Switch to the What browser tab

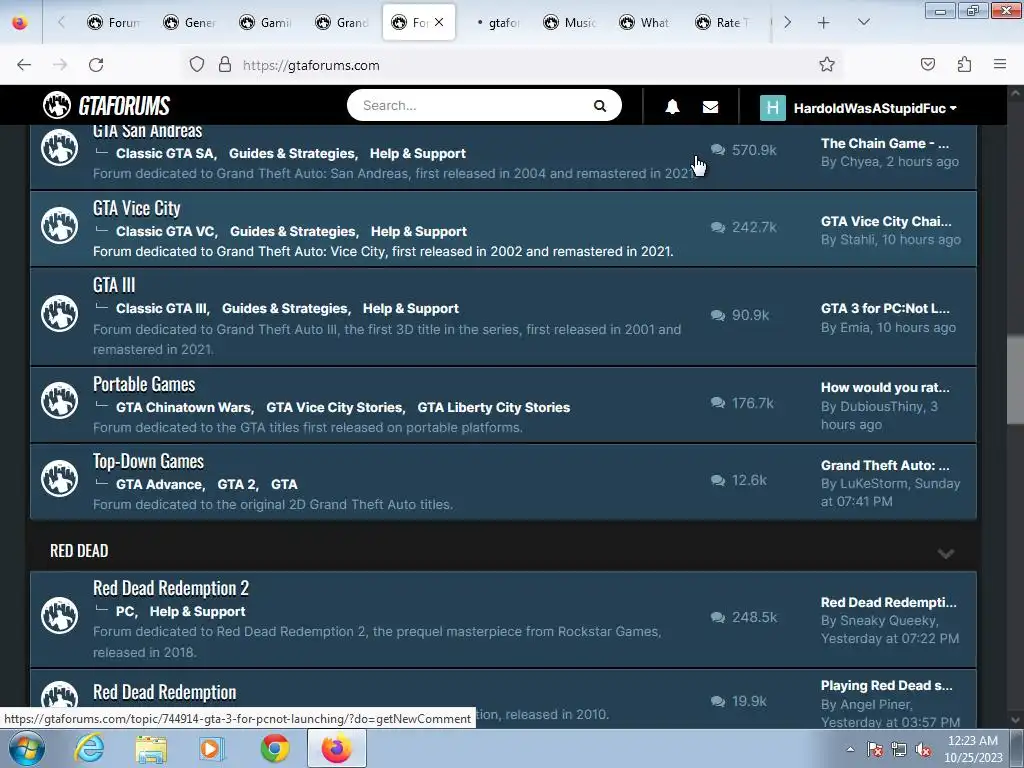pyautogui.click(x=646, y=22)
